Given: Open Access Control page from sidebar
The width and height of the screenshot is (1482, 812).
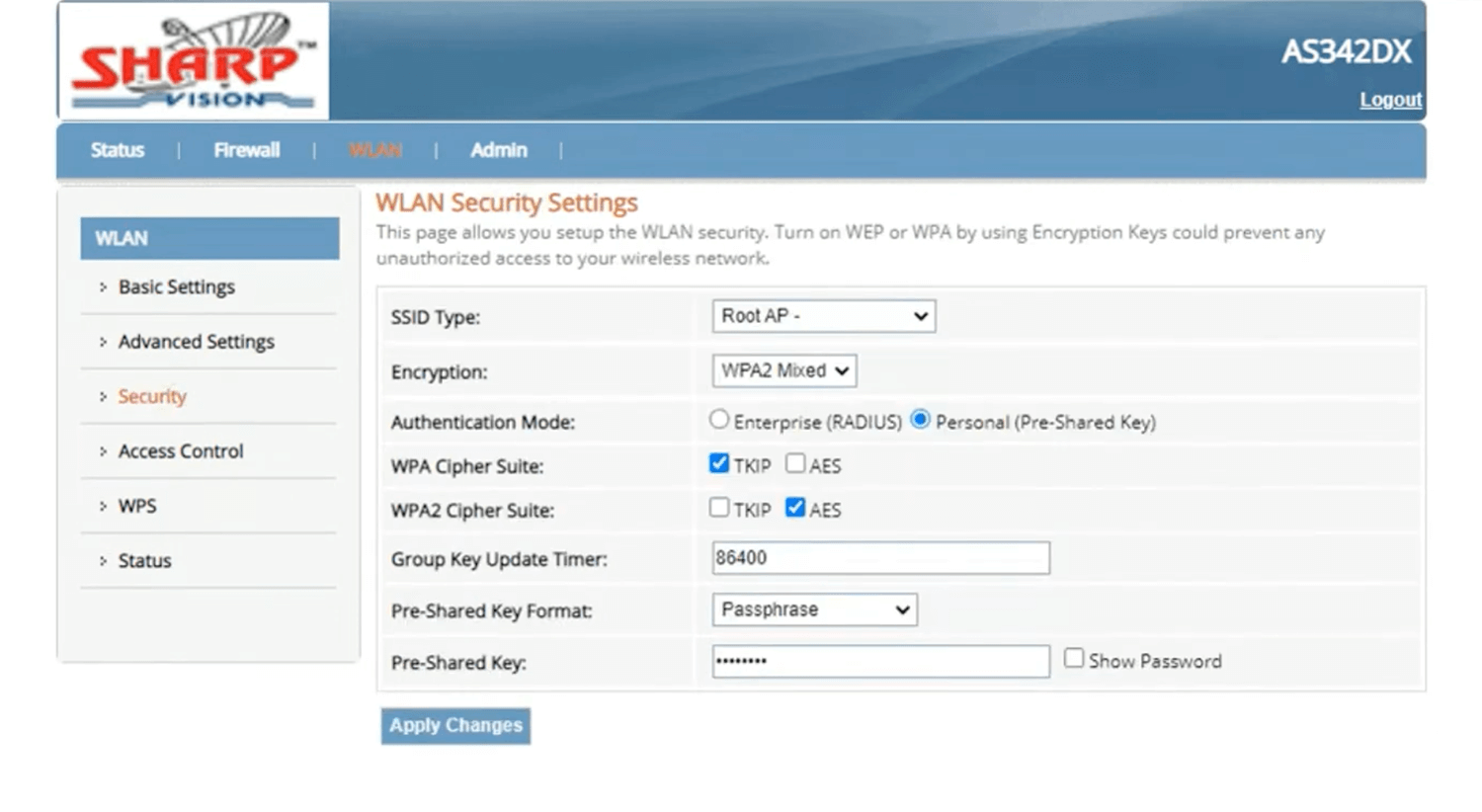Looking at the screenshot, I should pyautogui.click(x=180, y=451).
